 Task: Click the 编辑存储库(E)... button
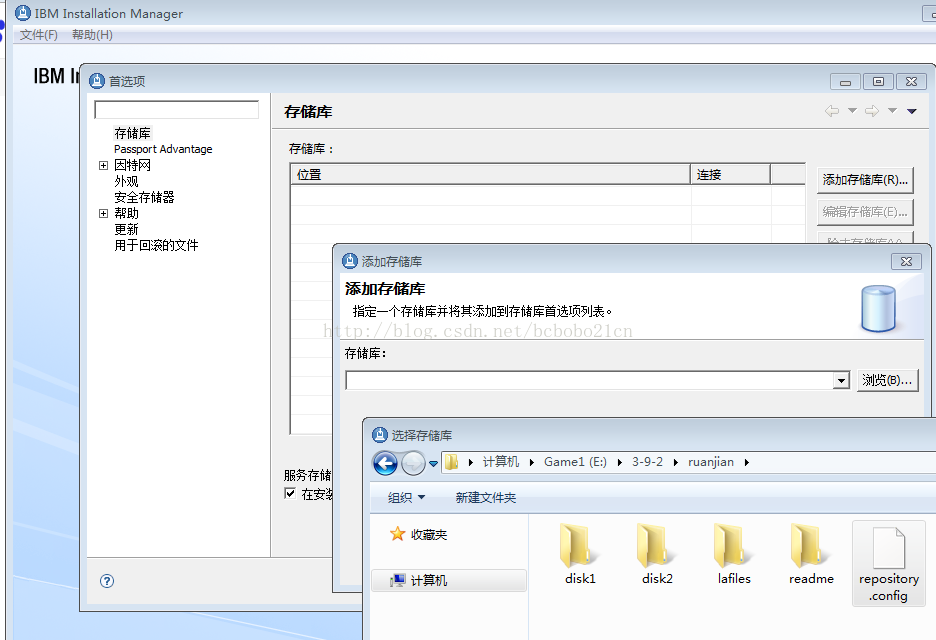tap(865, 212)
